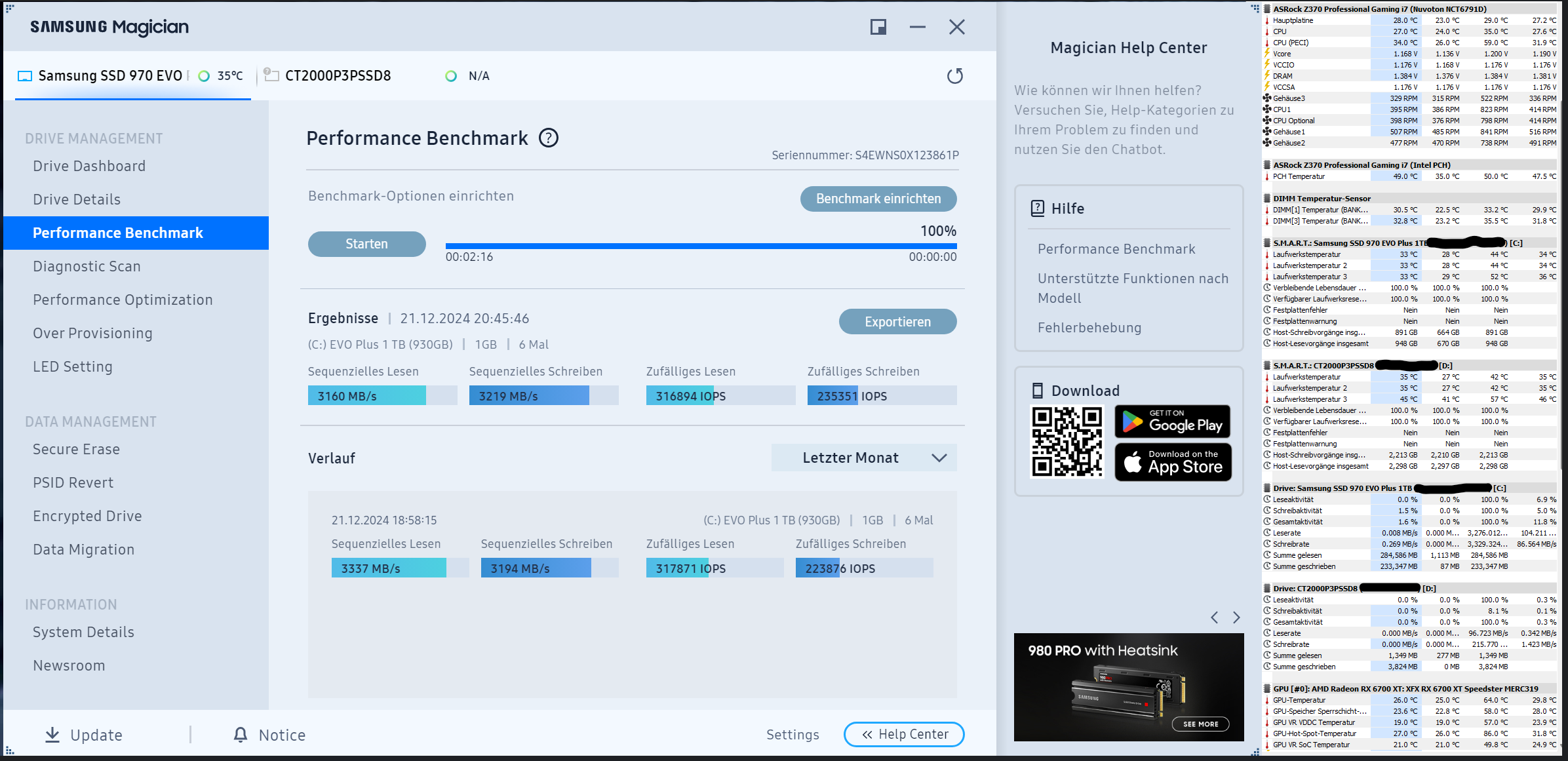Collapse the Drive: CT2000P3PSSD8 group
Image resolution: width=1568 pixels, height=761 pixels.
1267,589
